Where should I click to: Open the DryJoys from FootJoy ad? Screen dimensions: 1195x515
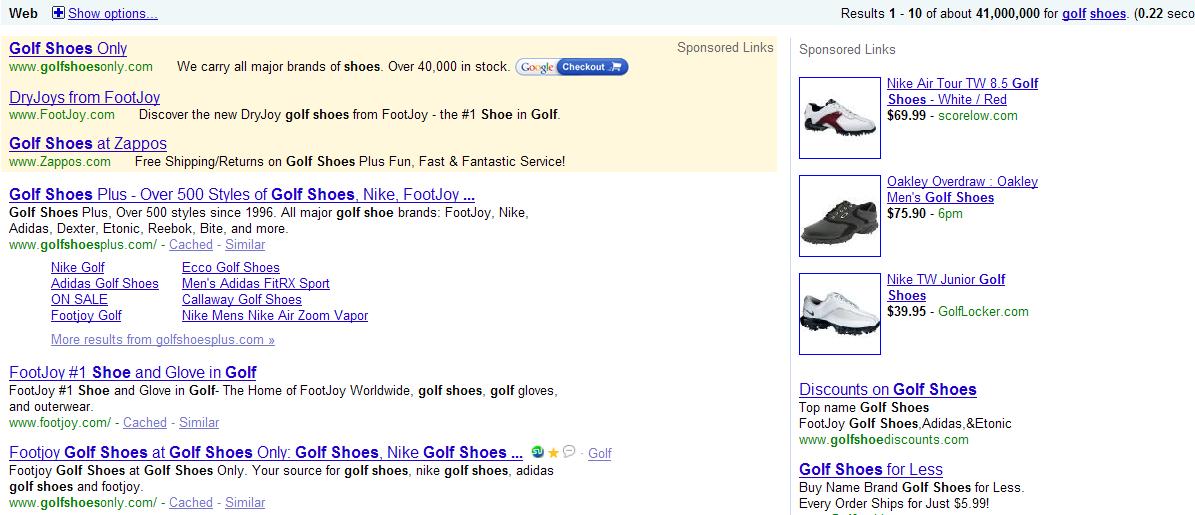click(85, 98)
